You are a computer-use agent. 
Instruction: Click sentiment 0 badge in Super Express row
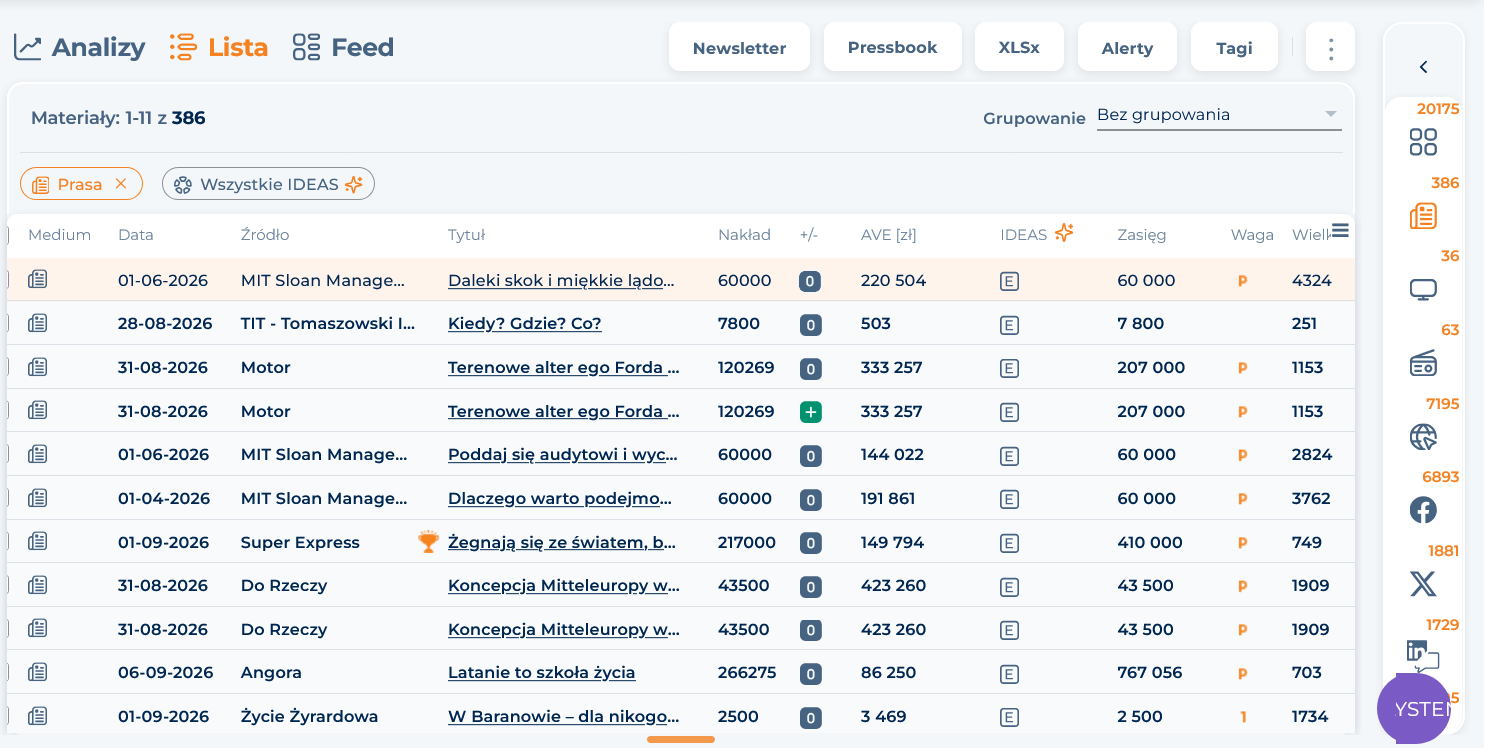coord(810,543)
